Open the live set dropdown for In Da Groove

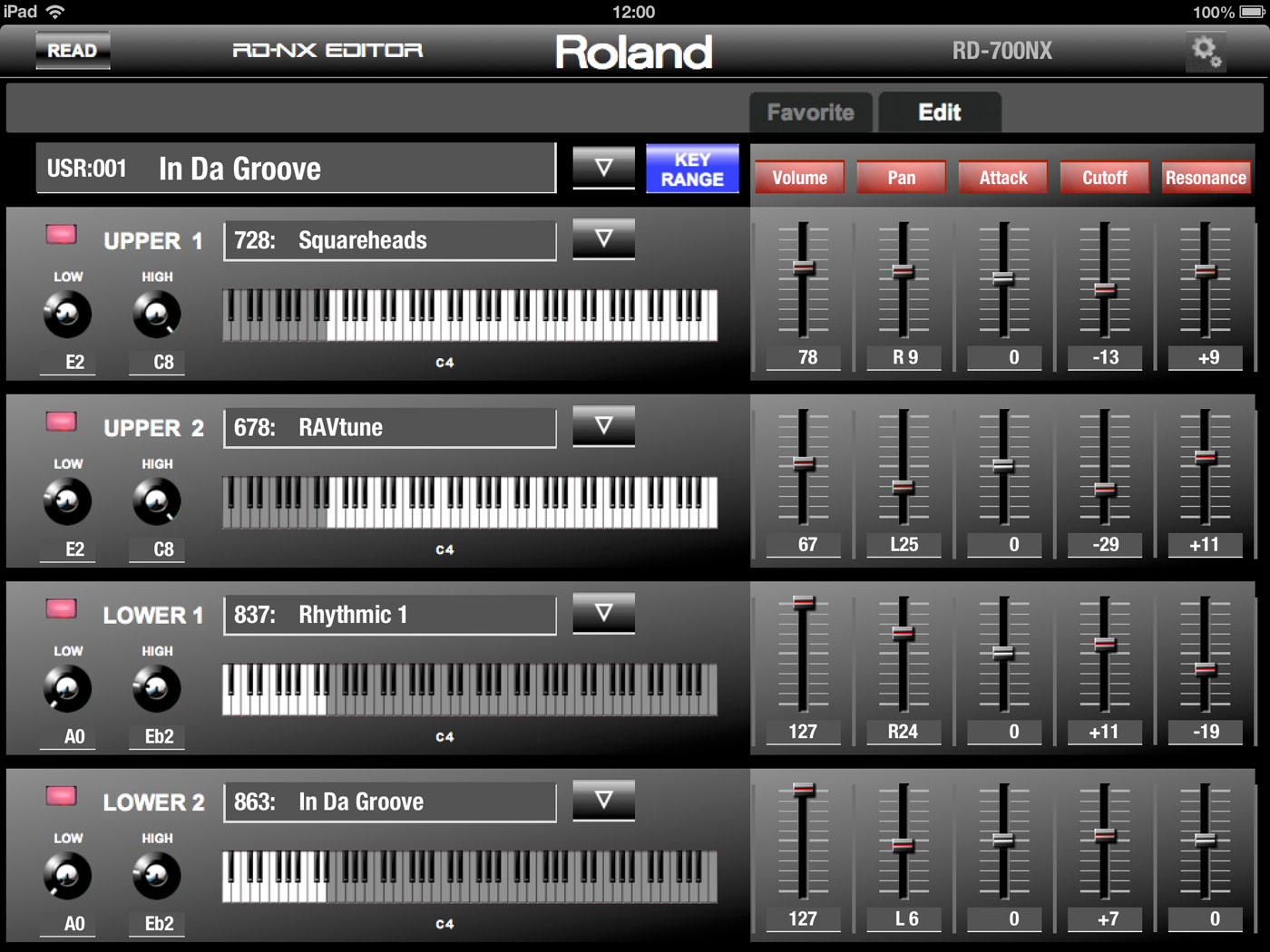point(603,168)
